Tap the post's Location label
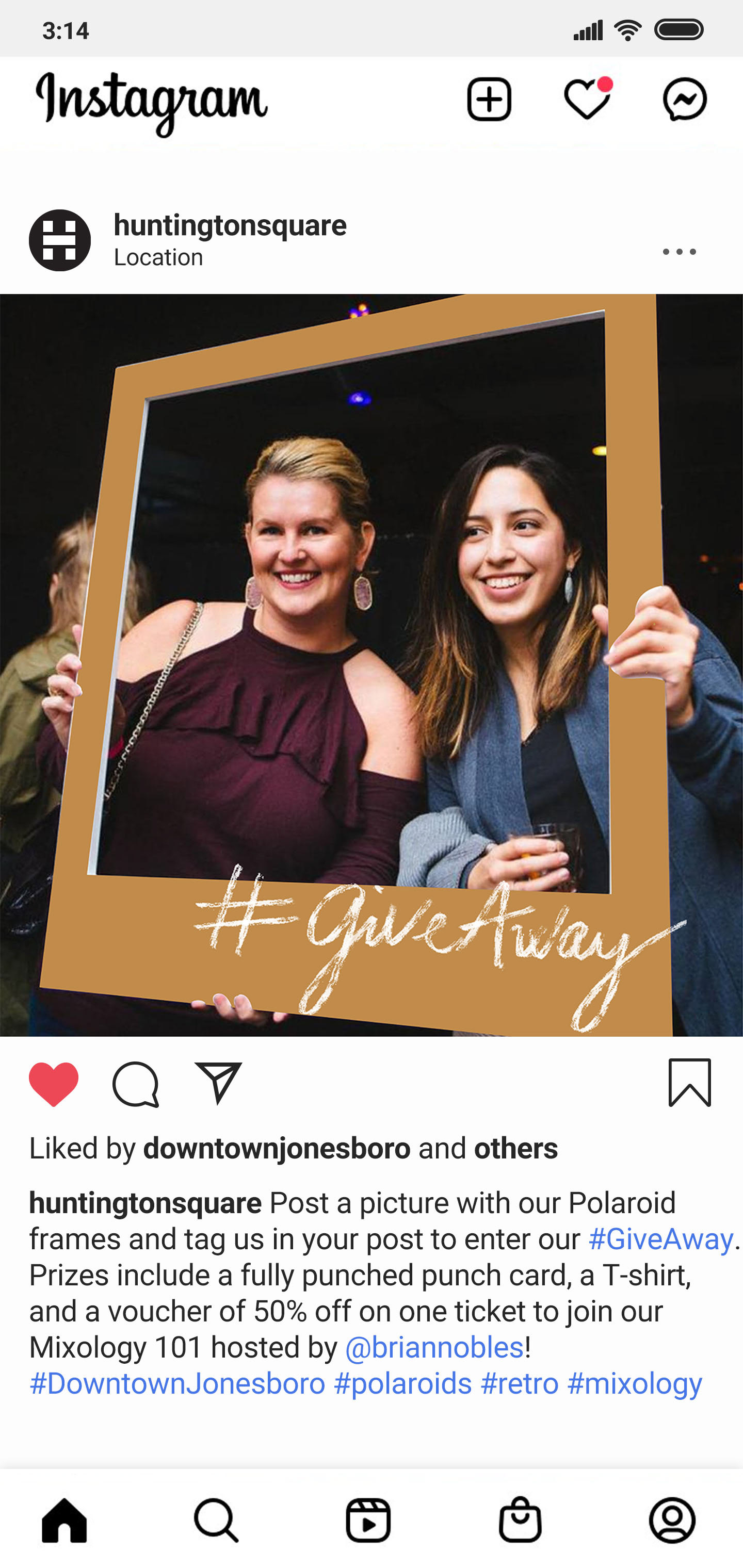The width and height of the screenshot is (743, 1568). tap(158, 257)
